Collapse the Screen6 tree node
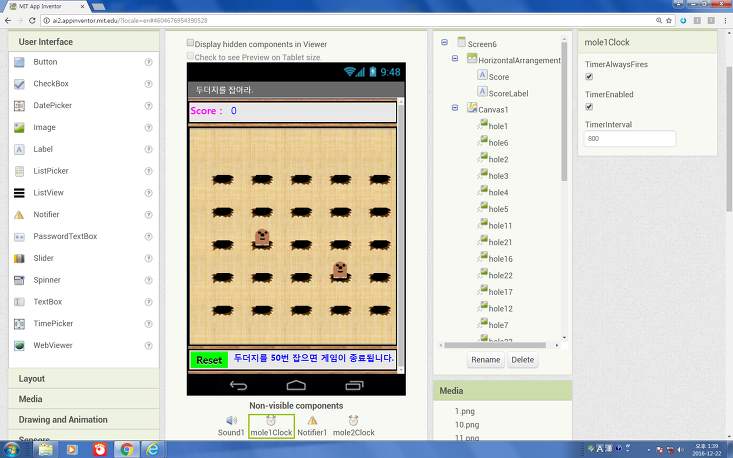Image resolution: width=733 pixels, height=458 pixels. 445,42
